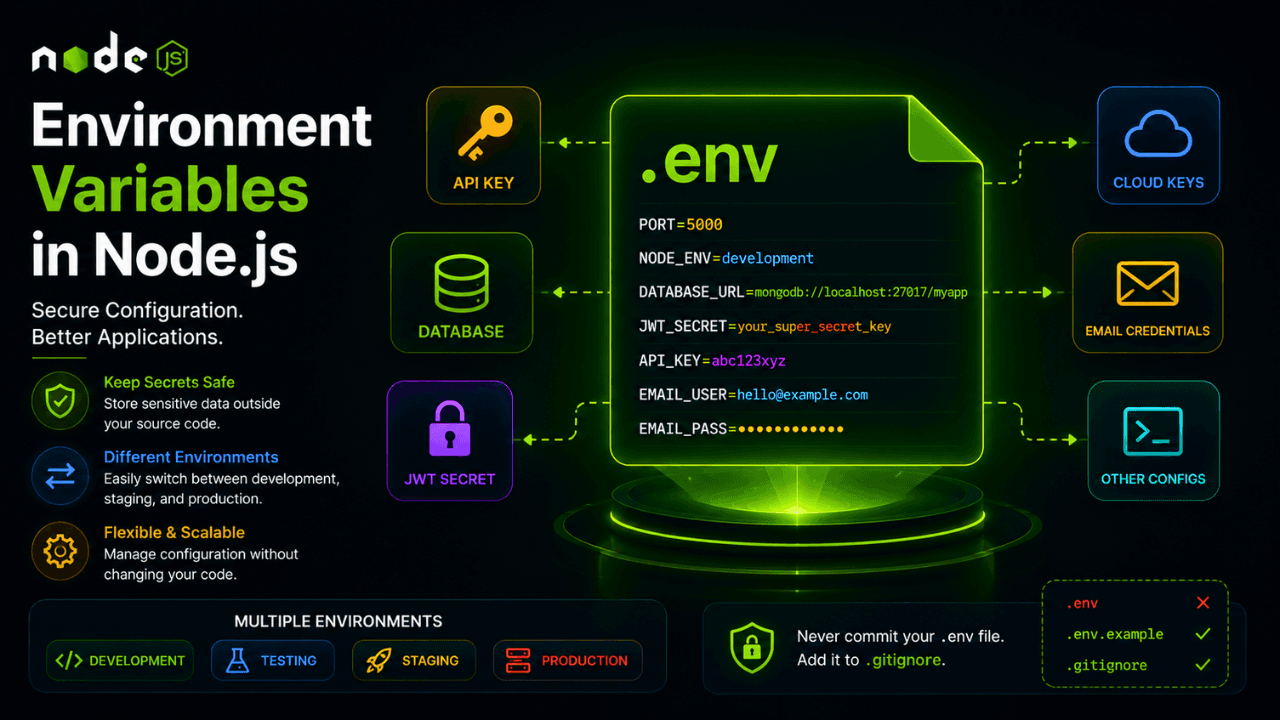Click 'Manage configuration without' description
This screenshot has height=720, width=1280.
201,554
